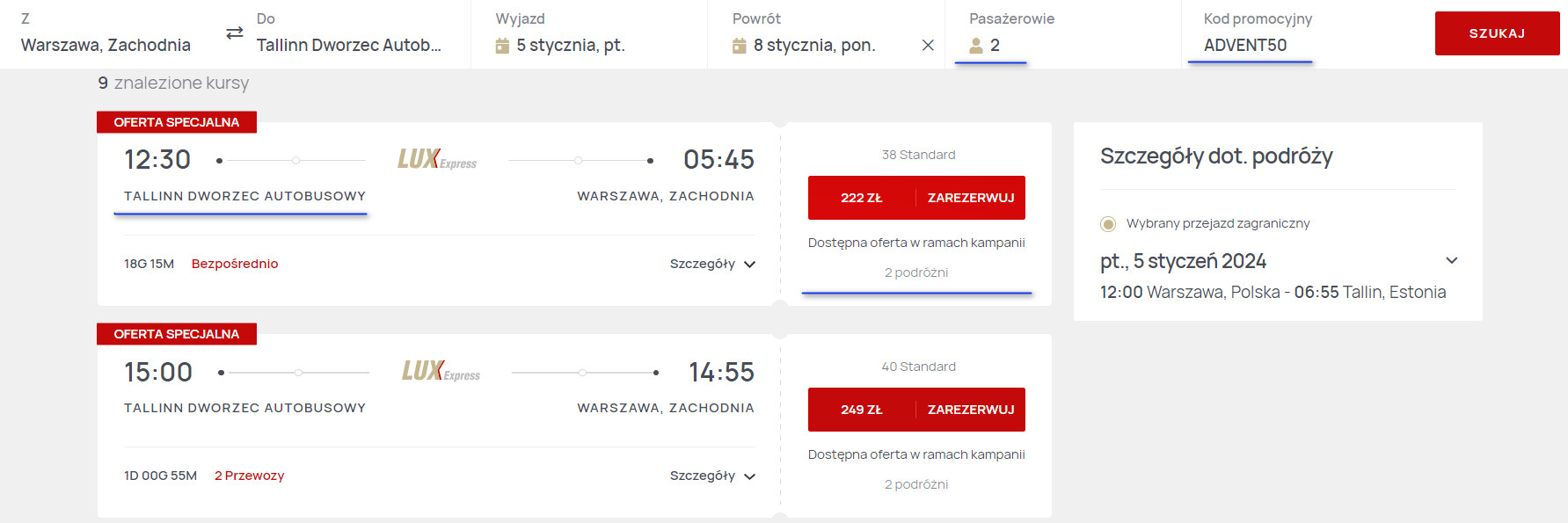1568x523 pixels.
Task: Edit the origin field Warszawa, Zachodnia
Action: click(106, 46)
